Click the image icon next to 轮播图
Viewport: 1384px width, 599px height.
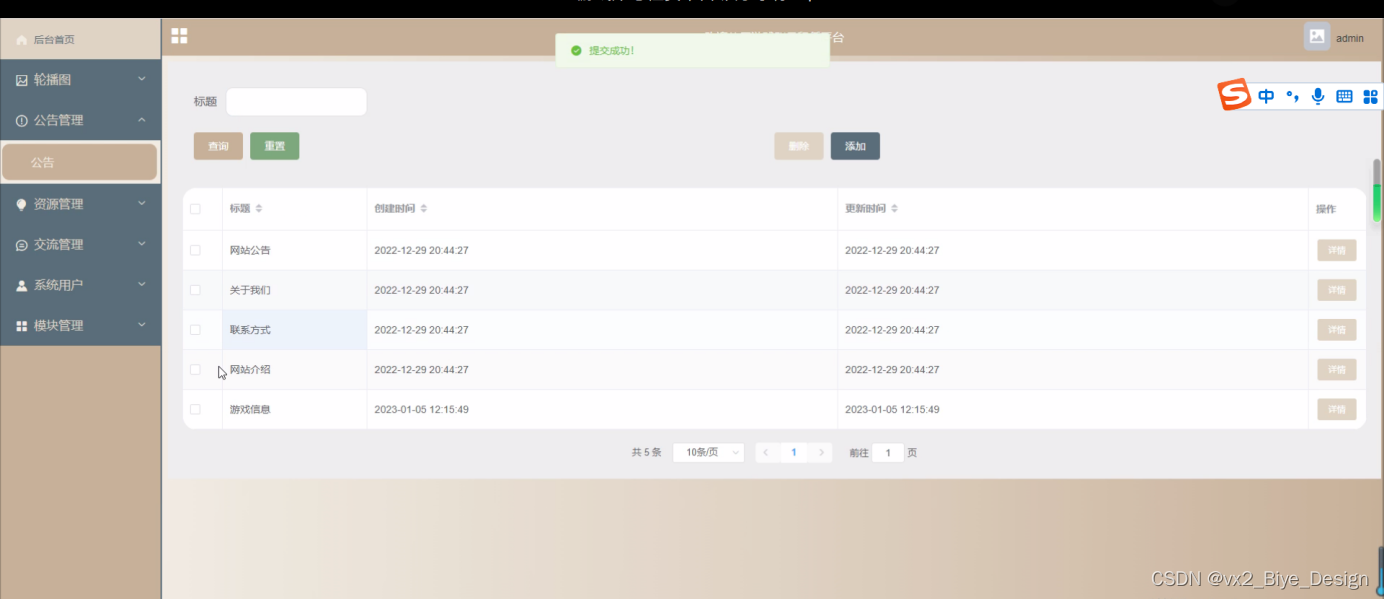(x=22, y=80)
